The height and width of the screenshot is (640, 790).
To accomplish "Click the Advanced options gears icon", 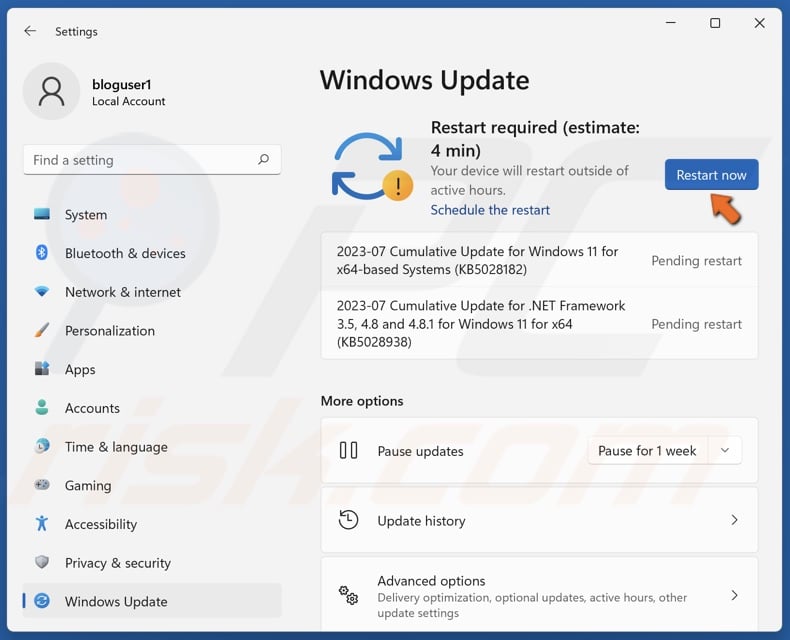I will [x=348, y=595].
